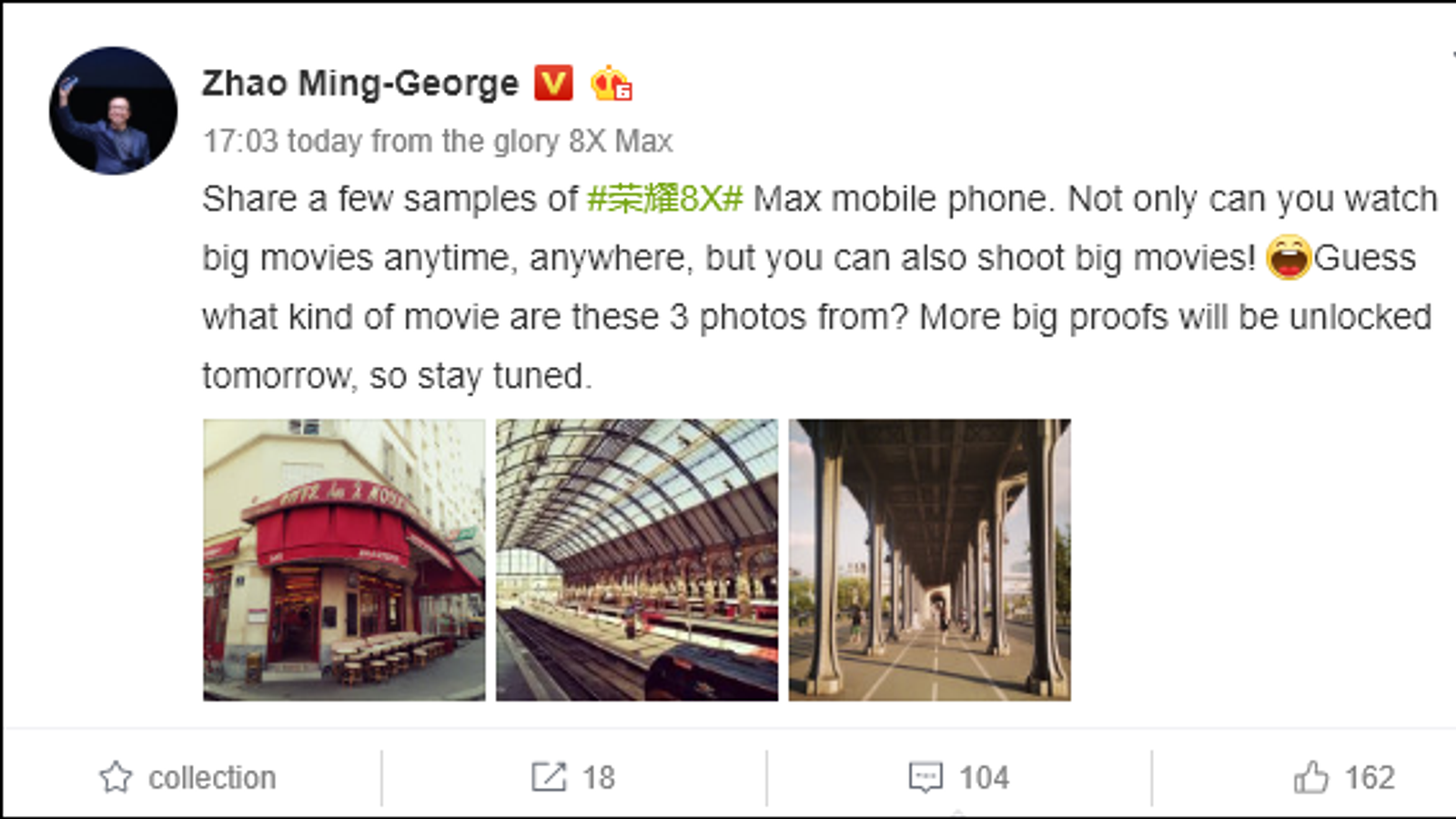
Task: Open the red café storefront photo
Action: click(344, 560)
